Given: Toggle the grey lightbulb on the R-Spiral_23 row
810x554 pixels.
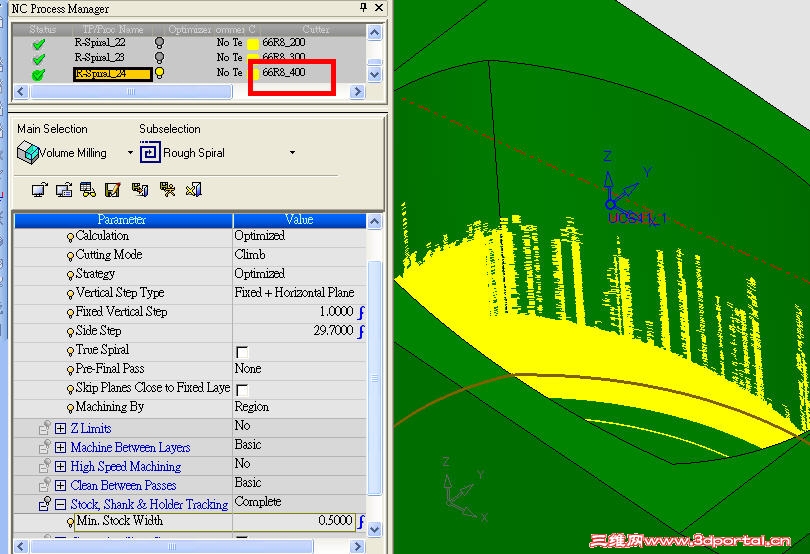Looking at the screenshot, I should [x=160, y=57].
